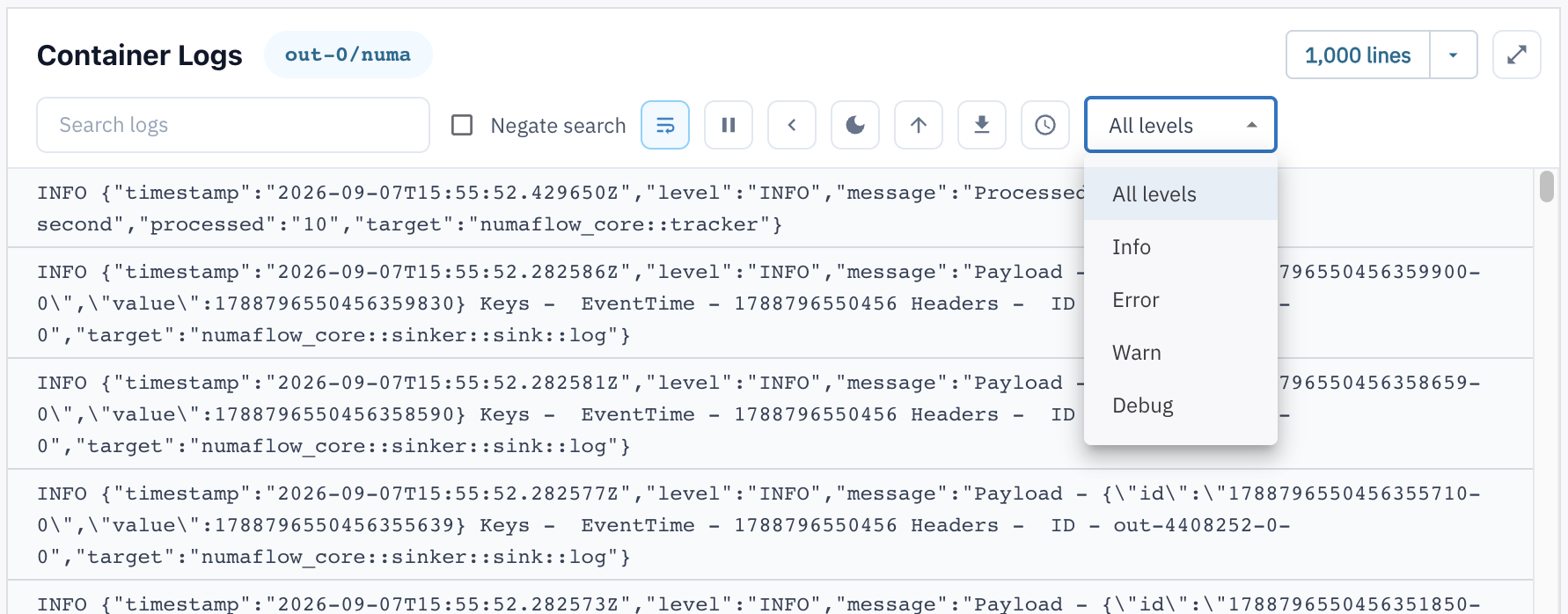Select the All levels option in list
Viewport: 1568px width, 614px height.
point(1181,194)
